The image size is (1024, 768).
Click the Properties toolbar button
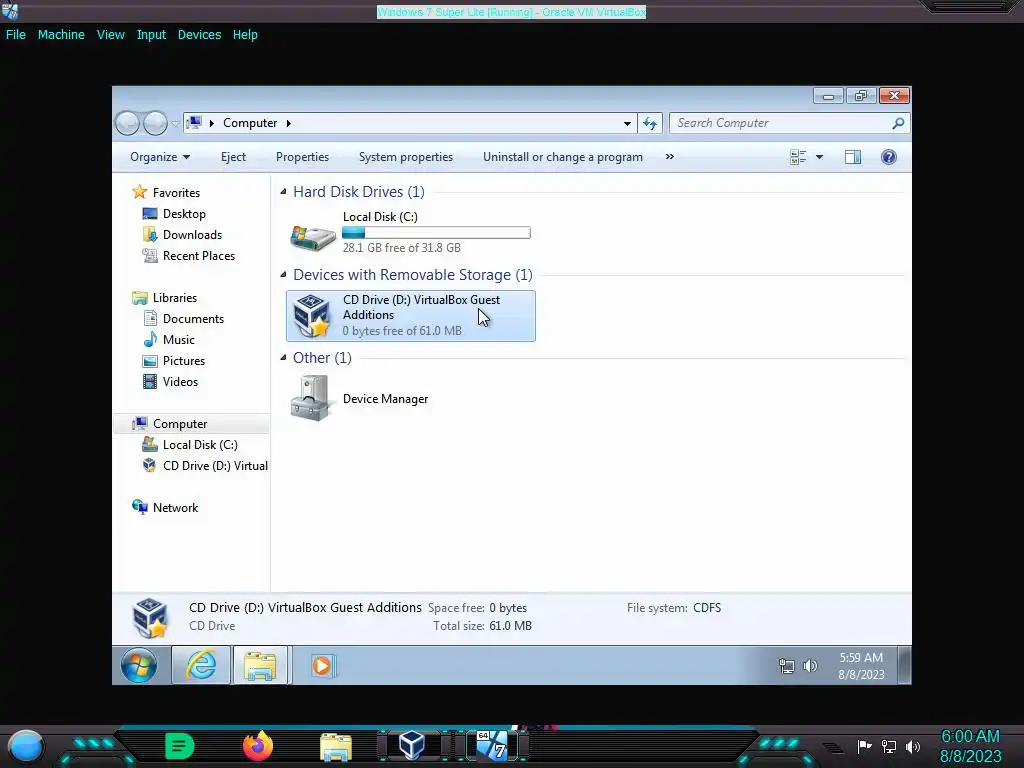click(302, 157)
